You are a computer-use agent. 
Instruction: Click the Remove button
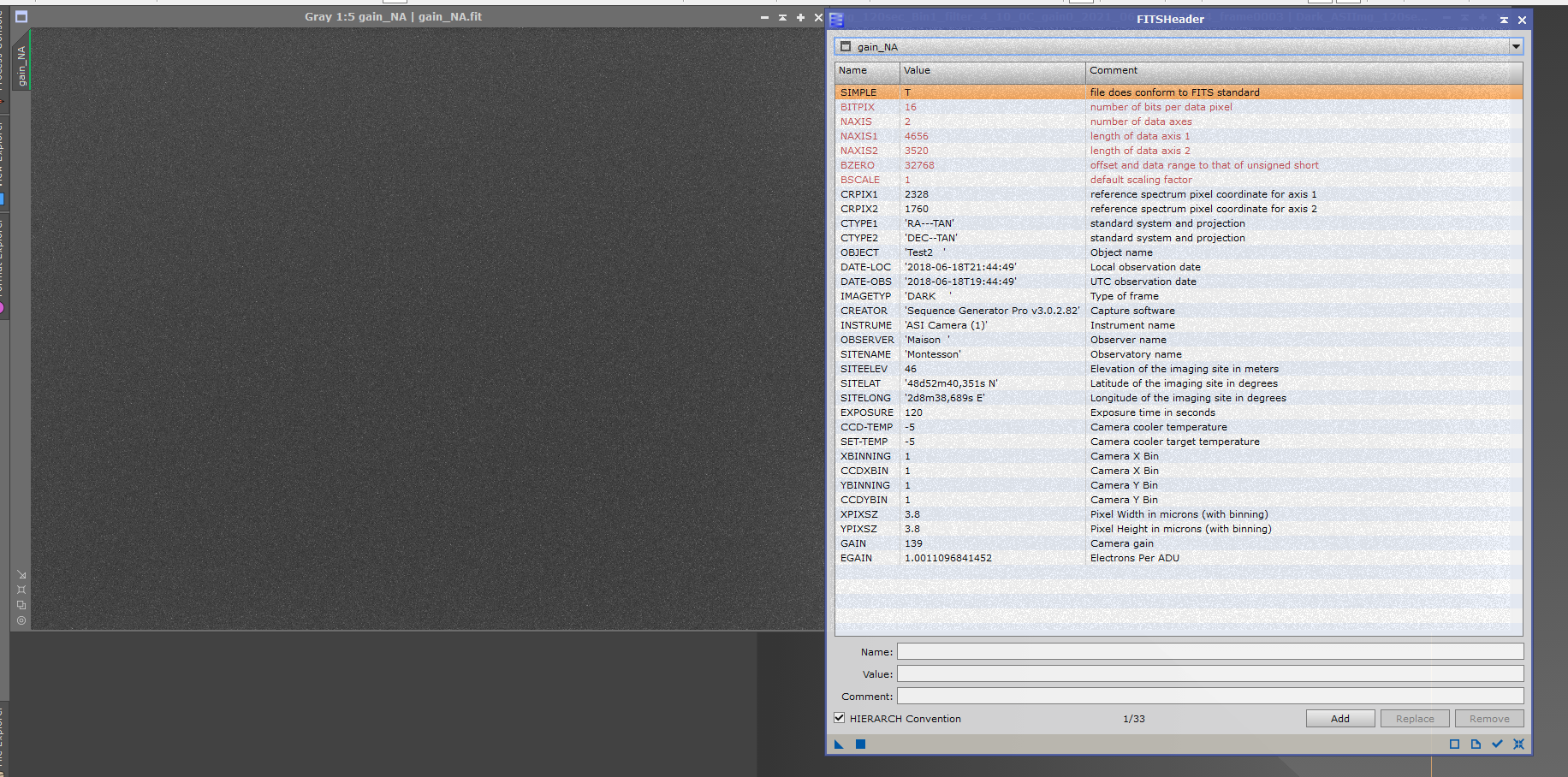click(1489, 719)
